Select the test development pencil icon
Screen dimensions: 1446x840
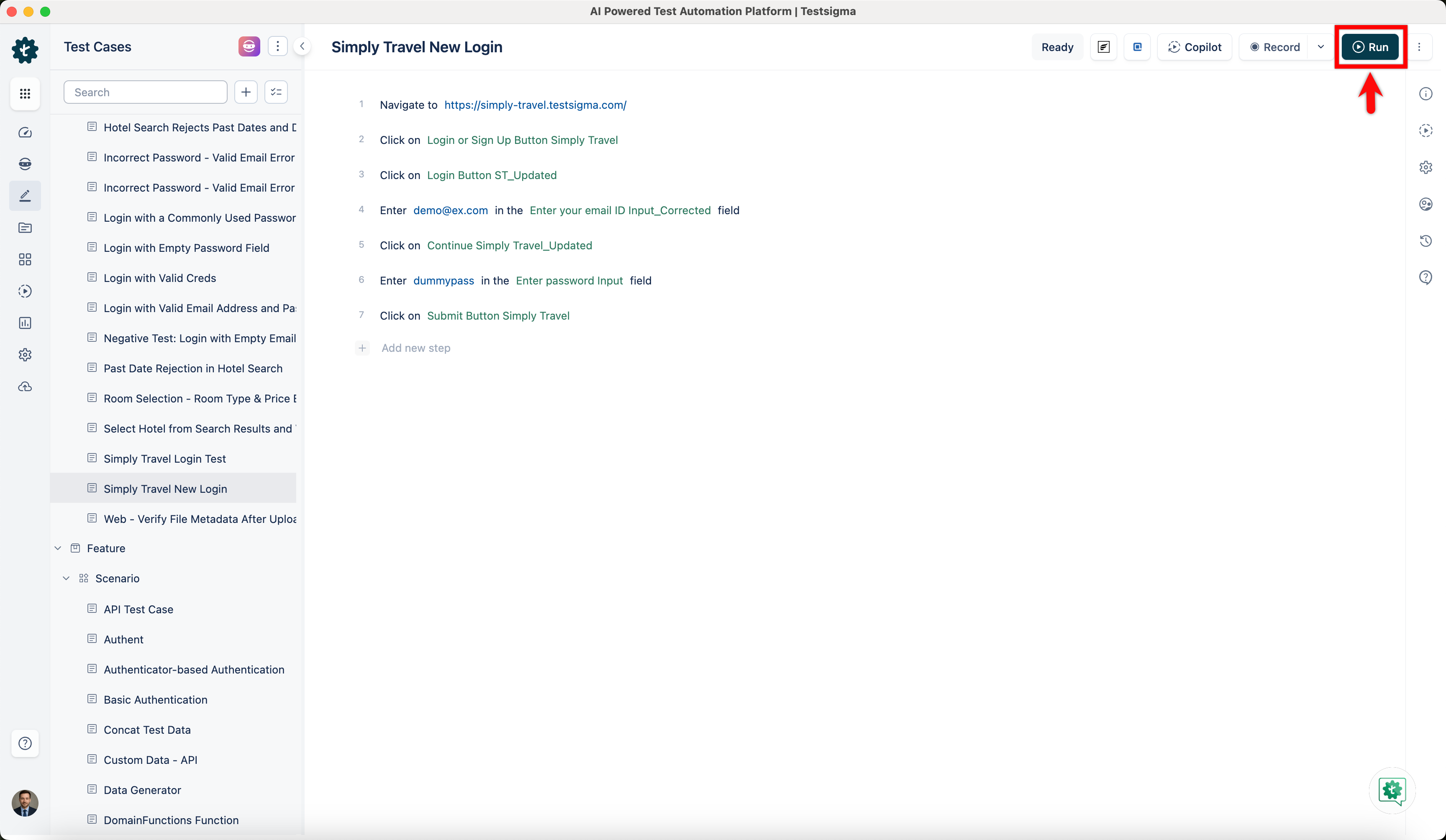(25, 196)
